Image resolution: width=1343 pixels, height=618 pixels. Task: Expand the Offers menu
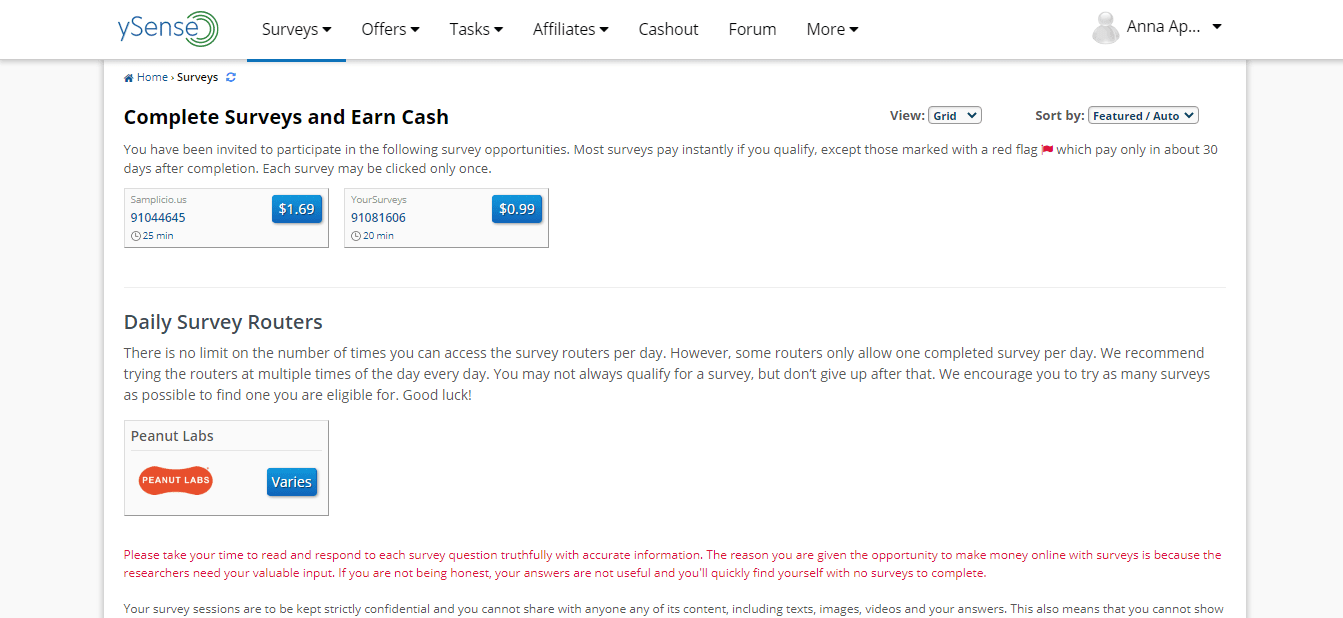[x=390, y=29]
